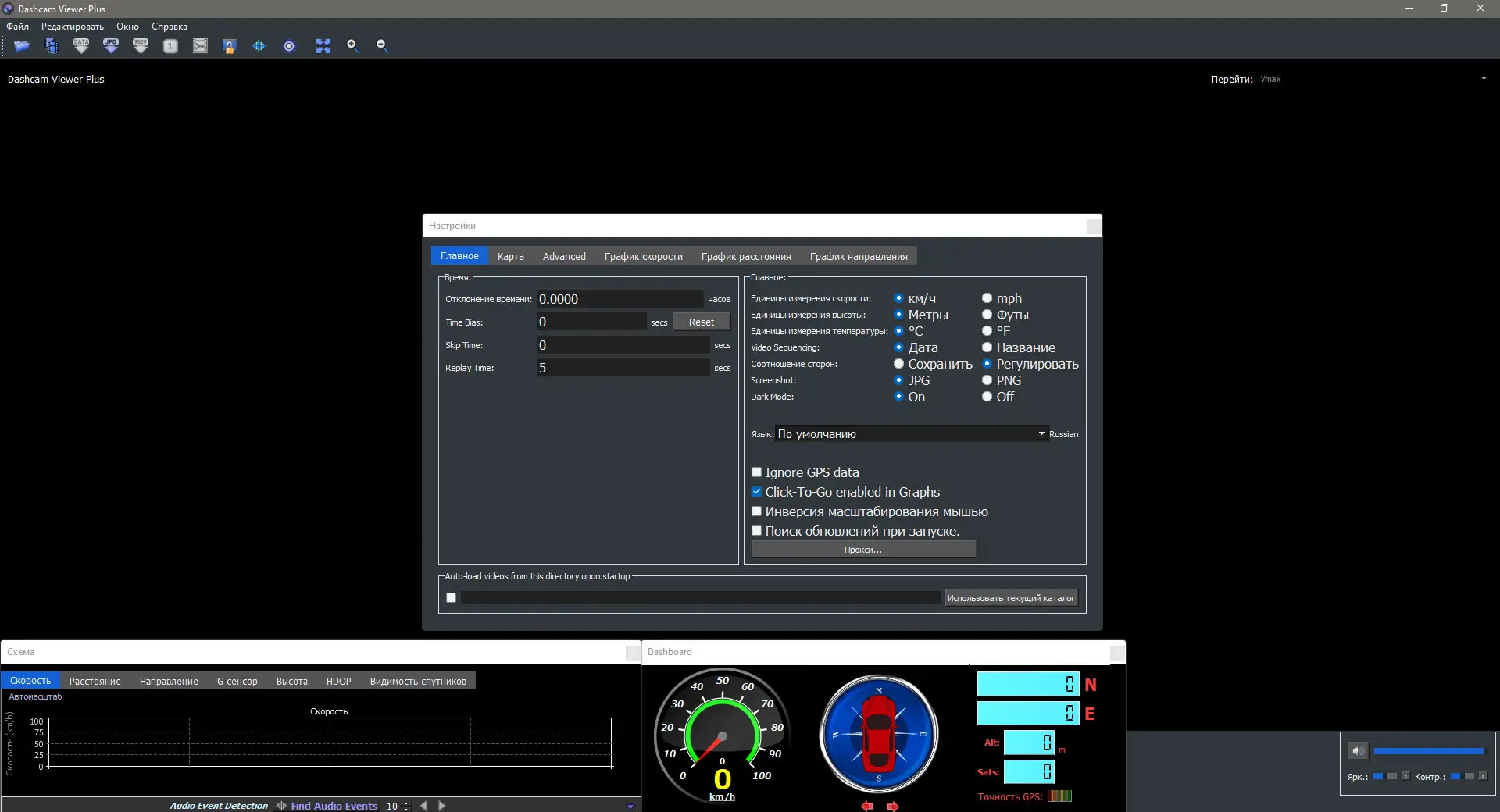Click the export MOV toolbar icon
Image resolution: width=1500 pixels, height=812 pixels.
click(141, 46)
